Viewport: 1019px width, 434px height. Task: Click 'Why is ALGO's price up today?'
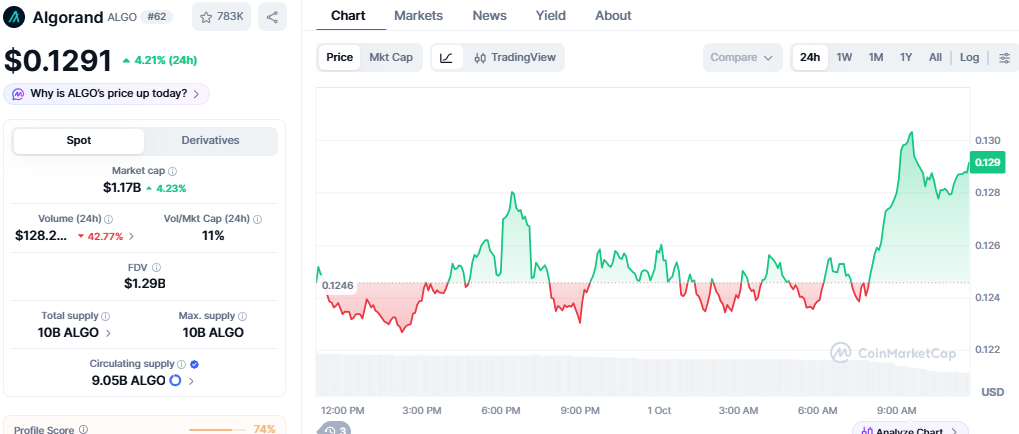click(109, 94)
